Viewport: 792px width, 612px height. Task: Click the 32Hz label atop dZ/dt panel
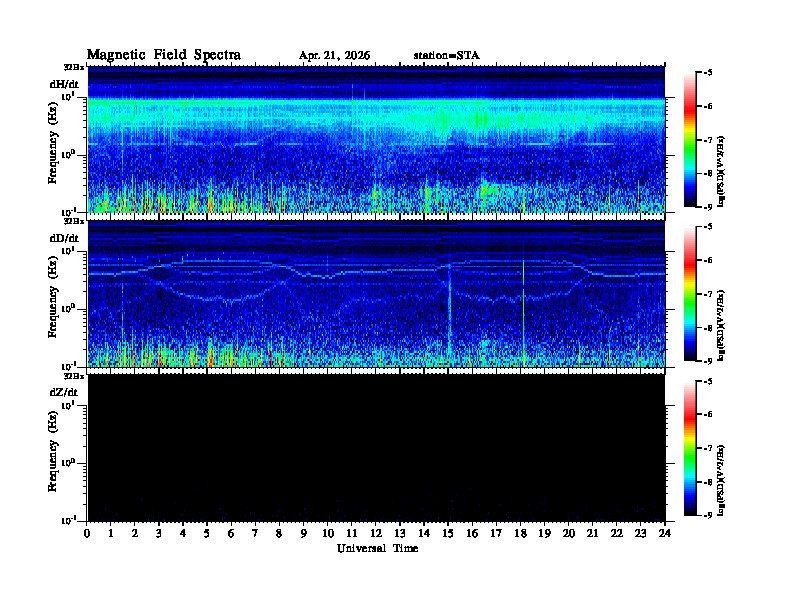point(74,376)
